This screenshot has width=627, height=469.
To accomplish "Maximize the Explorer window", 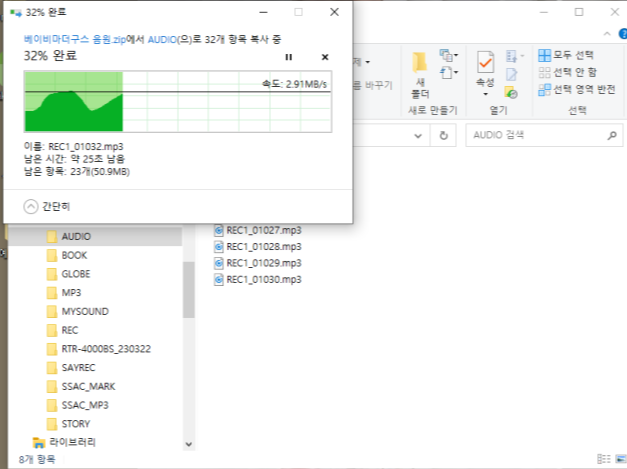I will pyautogui.click(x=579, y=12).
